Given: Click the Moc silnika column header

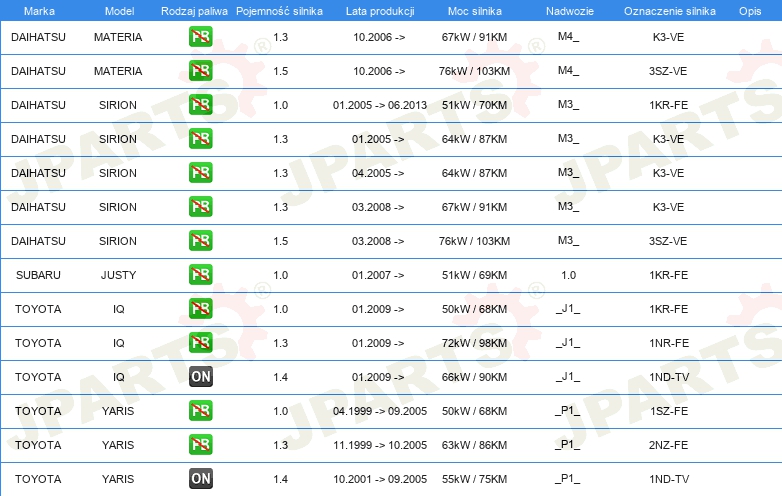Looking at the screenshot, I should [474, 11].
